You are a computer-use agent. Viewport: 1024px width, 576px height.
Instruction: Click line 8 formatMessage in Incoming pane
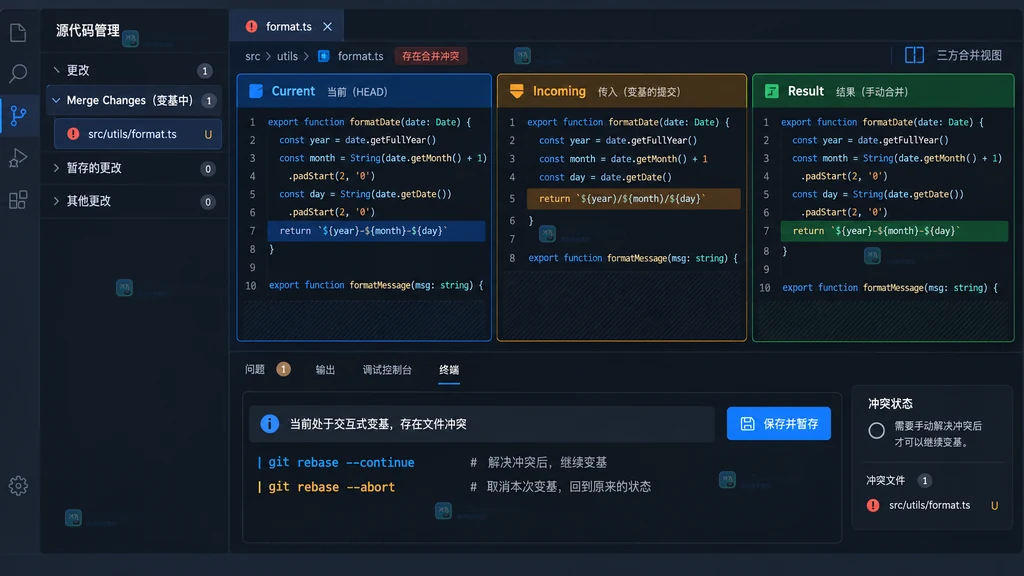coord(633,258)
